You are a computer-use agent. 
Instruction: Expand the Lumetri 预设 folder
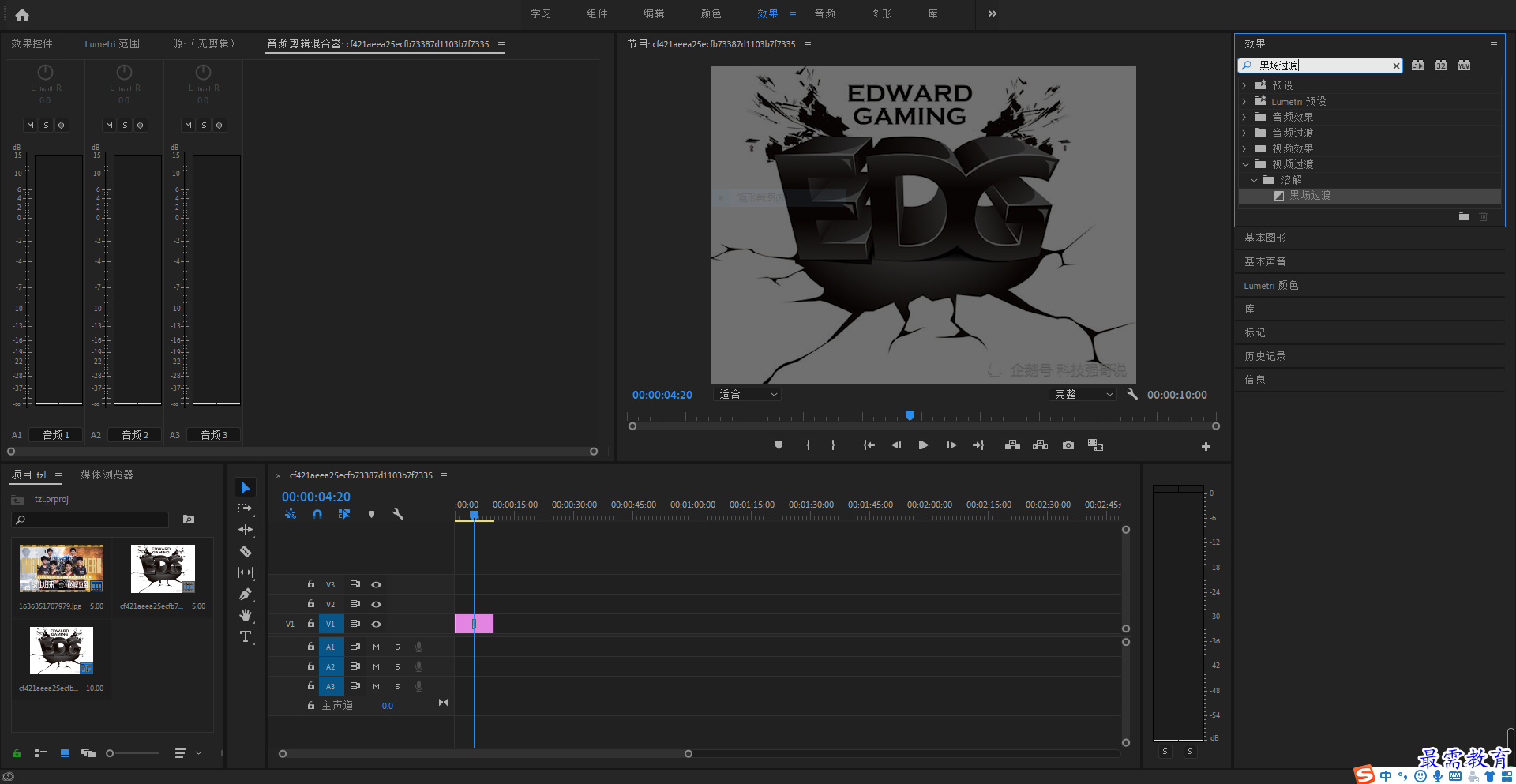coord(1244,101)
